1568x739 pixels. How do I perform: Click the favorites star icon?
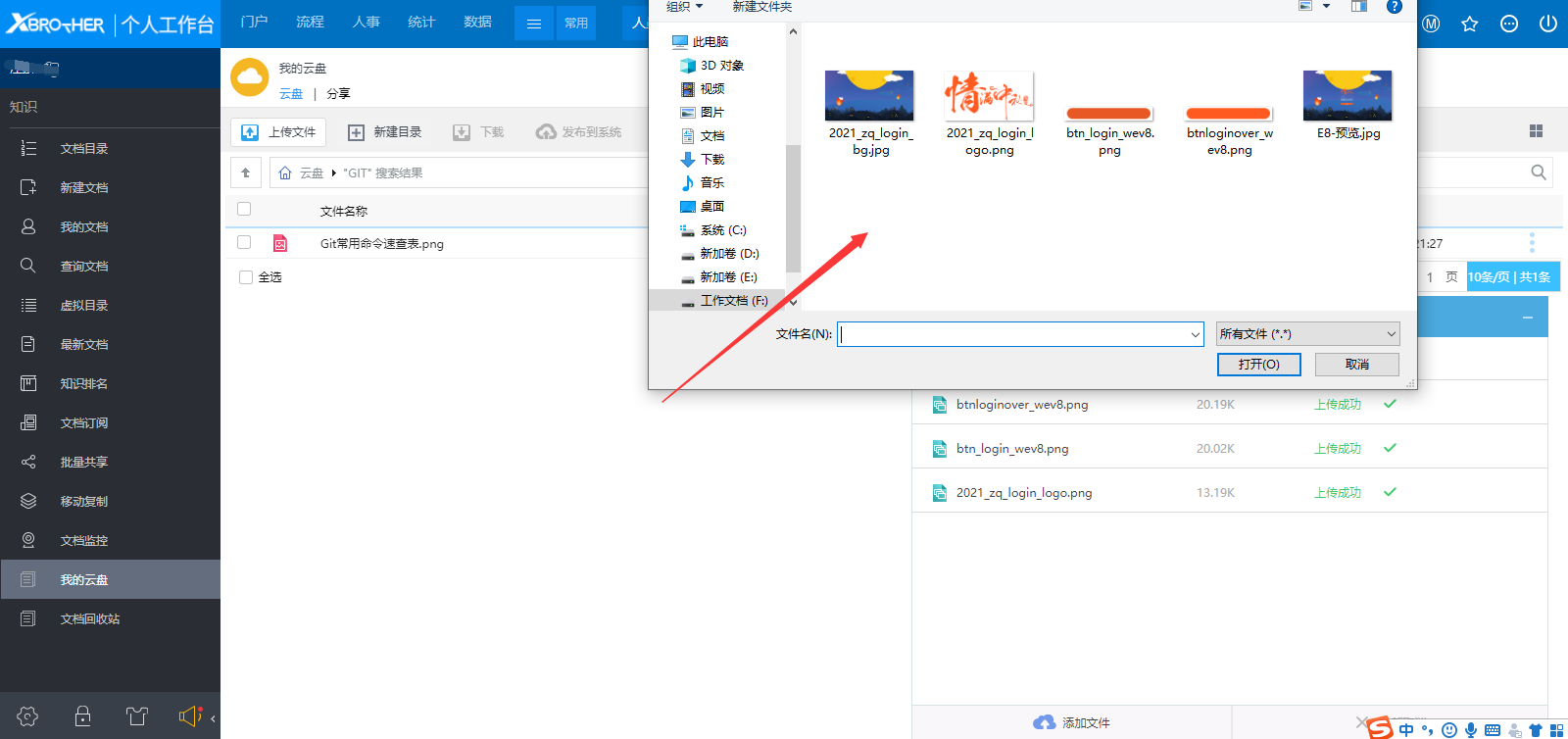pos(1469,24)
